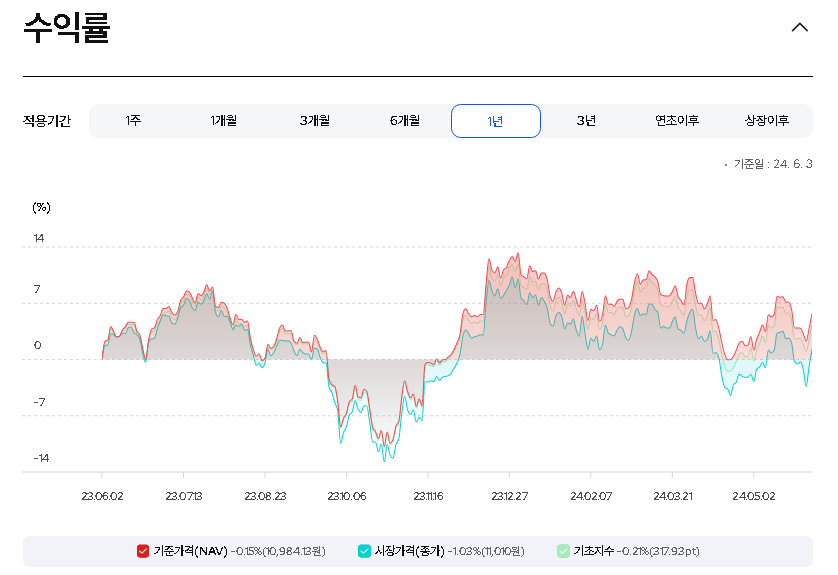Click the 14 y-axis value
The height and width of the screenshot is (575, 838).
point(38,238)
